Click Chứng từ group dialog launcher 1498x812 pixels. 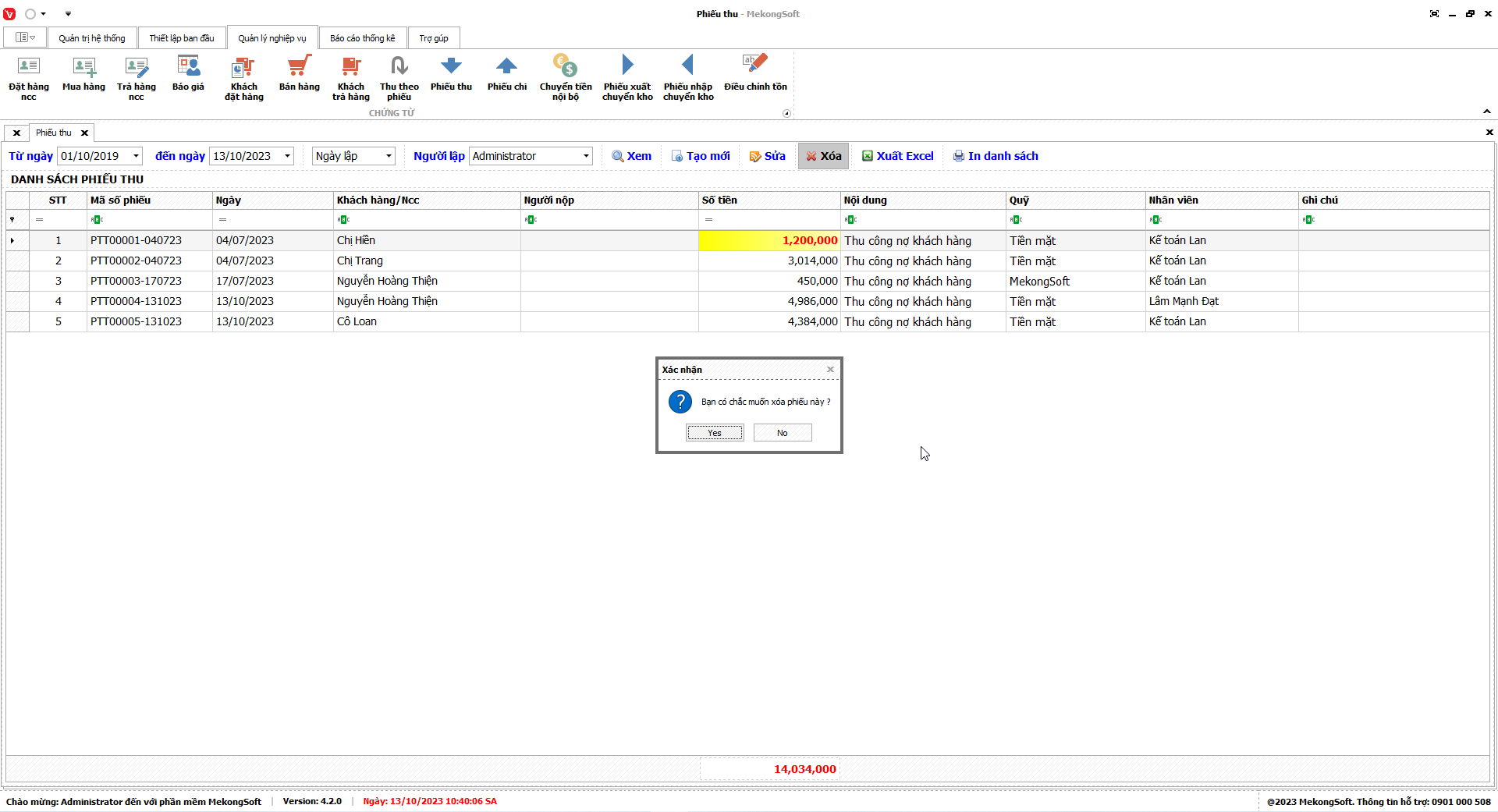786,114
